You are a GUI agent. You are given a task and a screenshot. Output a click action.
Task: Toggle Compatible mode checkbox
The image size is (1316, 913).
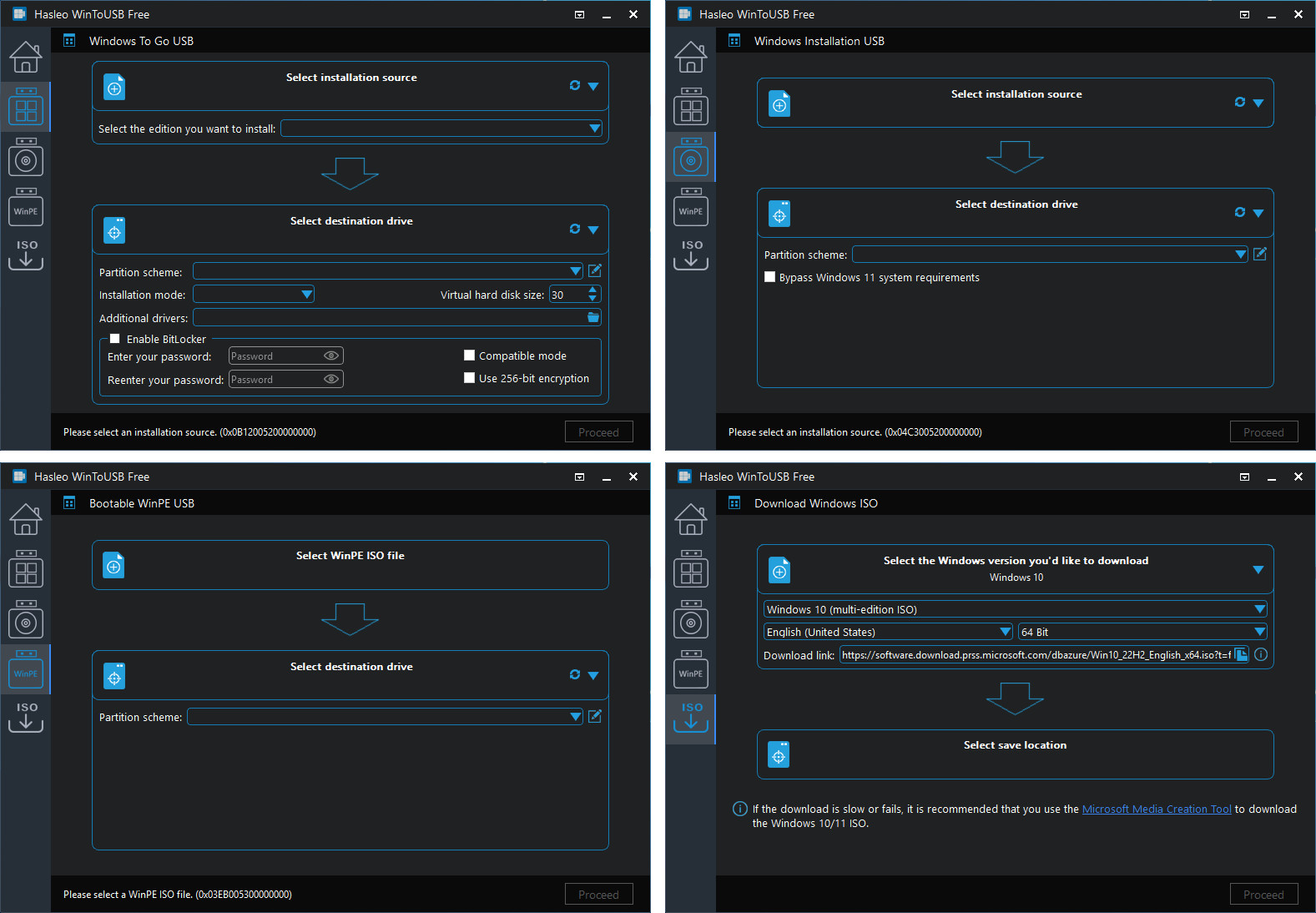[470, 356]
